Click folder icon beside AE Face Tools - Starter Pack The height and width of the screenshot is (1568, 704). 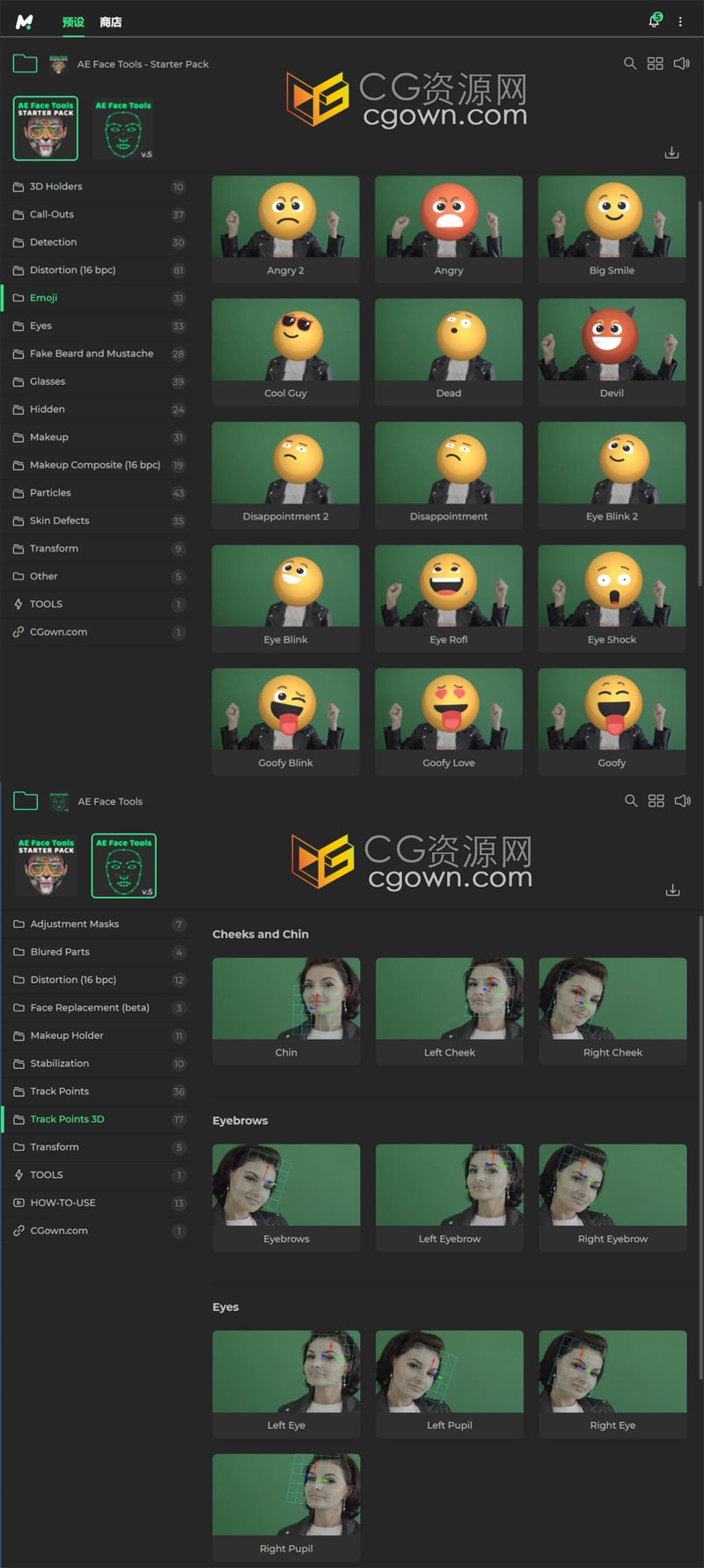(x=26, y=63)
